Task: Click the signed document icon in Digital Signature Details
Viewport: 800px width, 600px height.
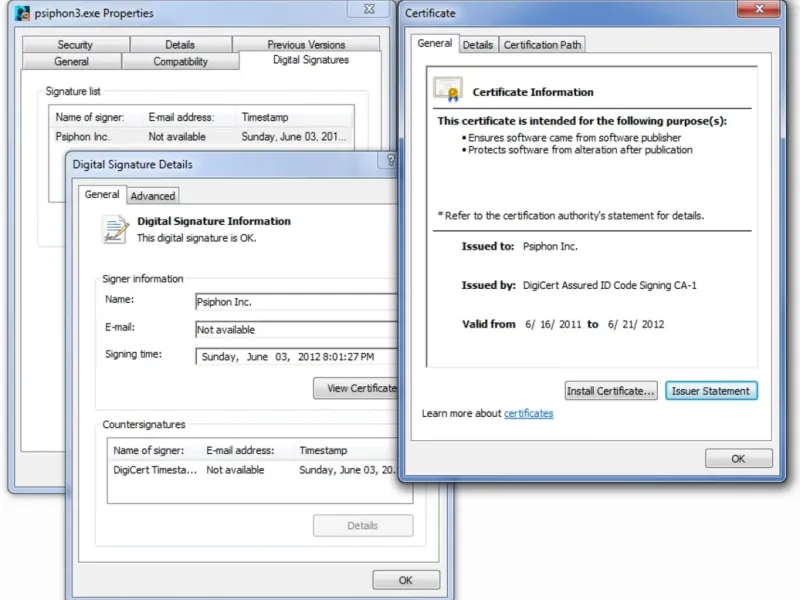Action: (115, 230)
